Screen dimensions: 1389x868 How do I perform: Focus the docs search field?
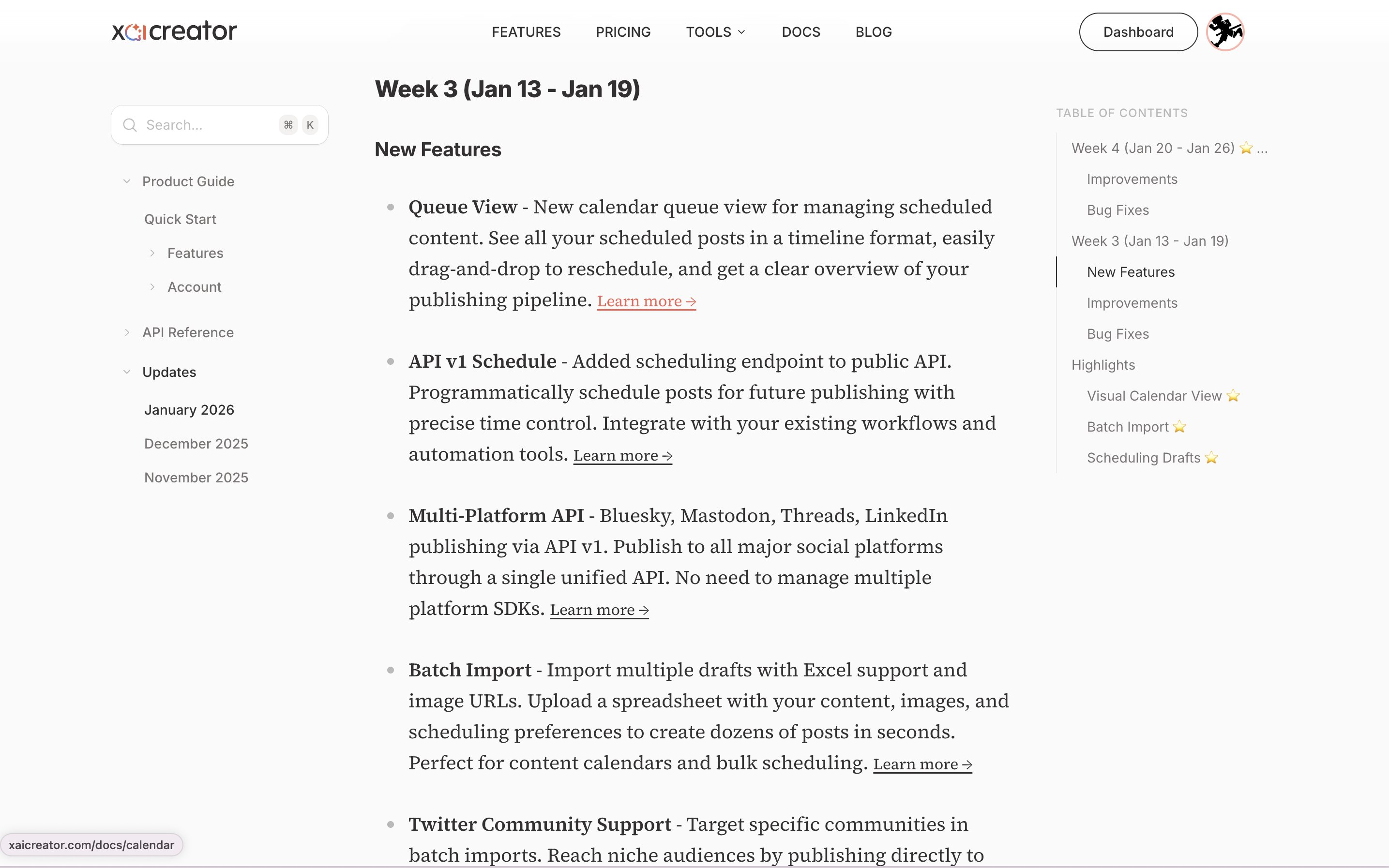click(207, 125)
